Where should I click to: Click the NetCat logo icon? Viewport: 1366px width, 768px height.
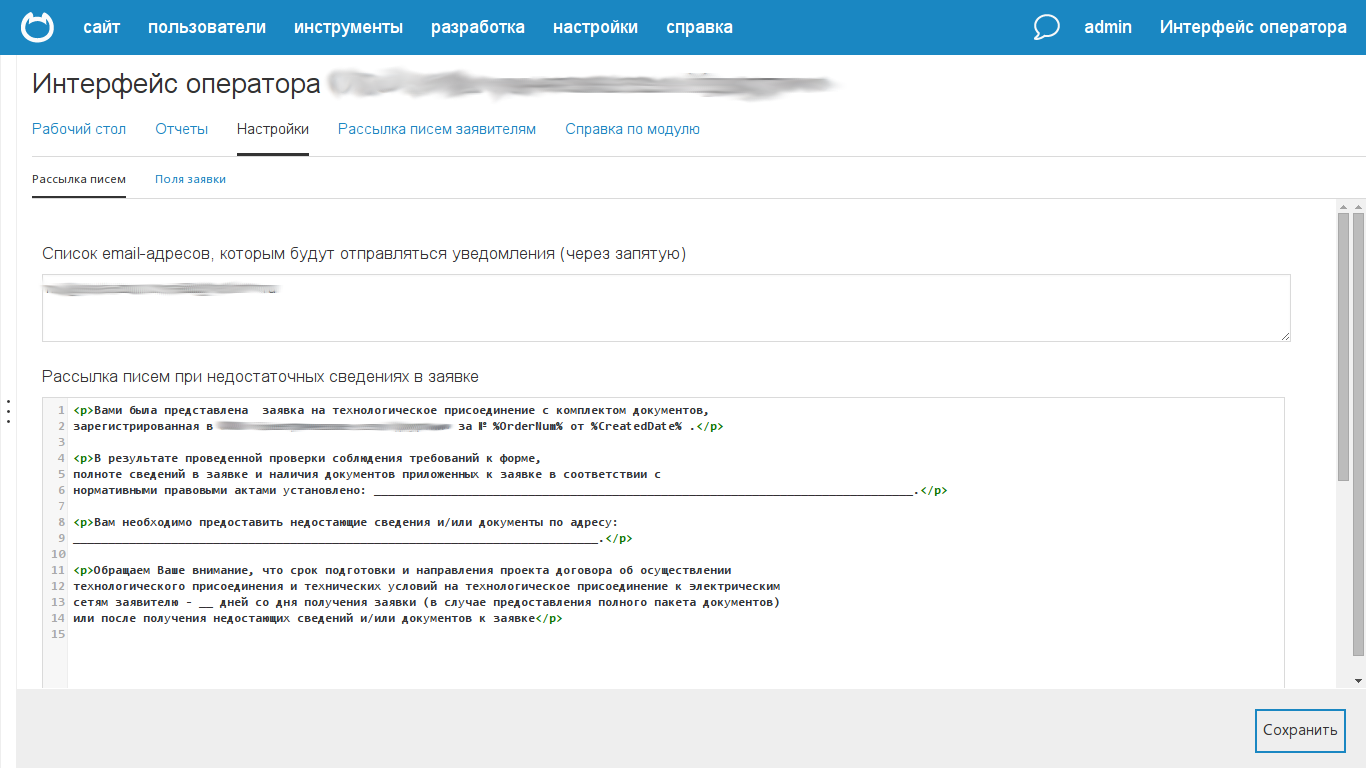coord(39,27)
